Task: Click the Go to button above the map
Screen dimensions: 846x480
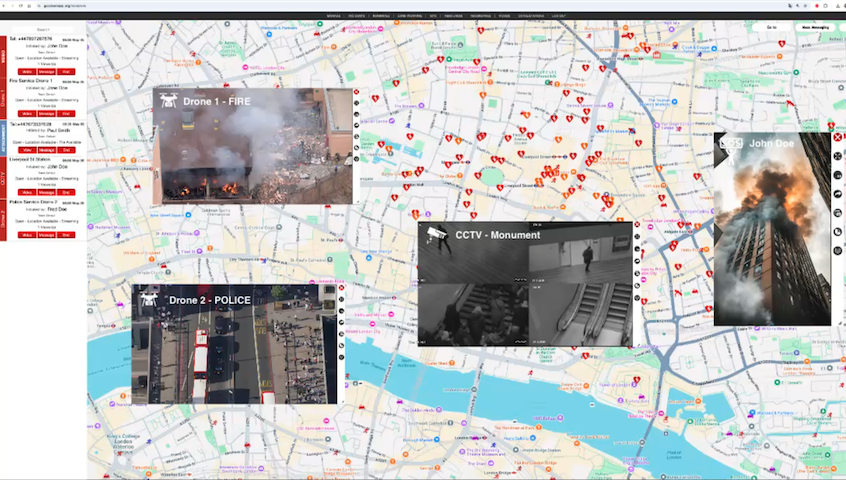Action: coord(771,27)
